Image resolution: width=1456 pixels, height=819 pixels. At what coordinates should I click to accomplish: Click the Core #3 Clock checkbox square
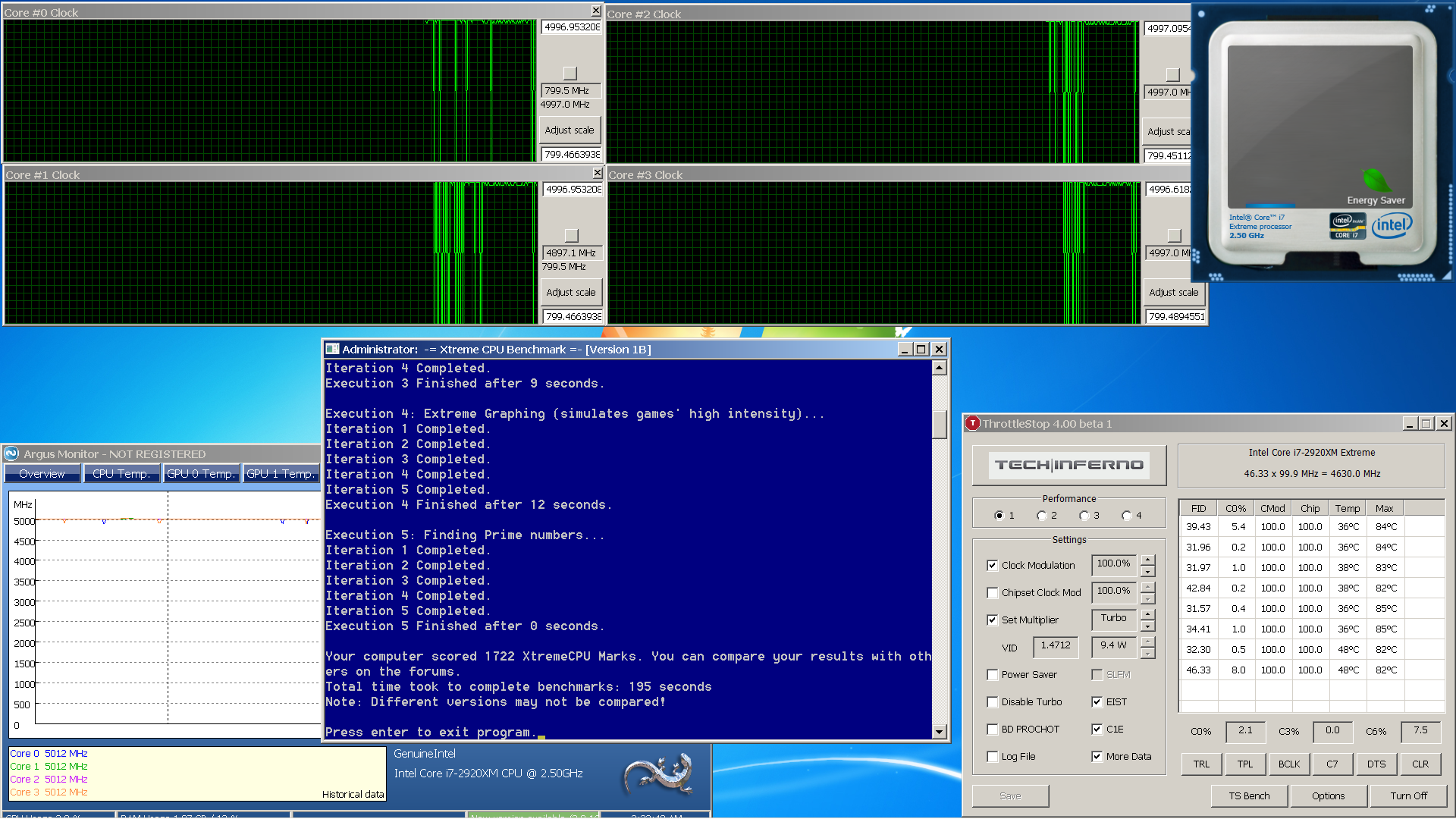click(1175, 236)
